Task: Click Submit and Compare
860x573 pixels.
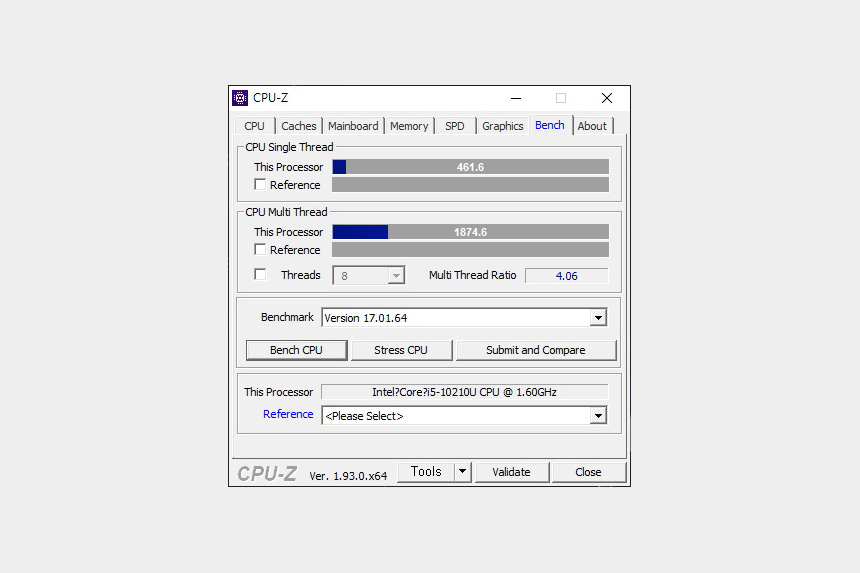Action: tap(536, 350)
